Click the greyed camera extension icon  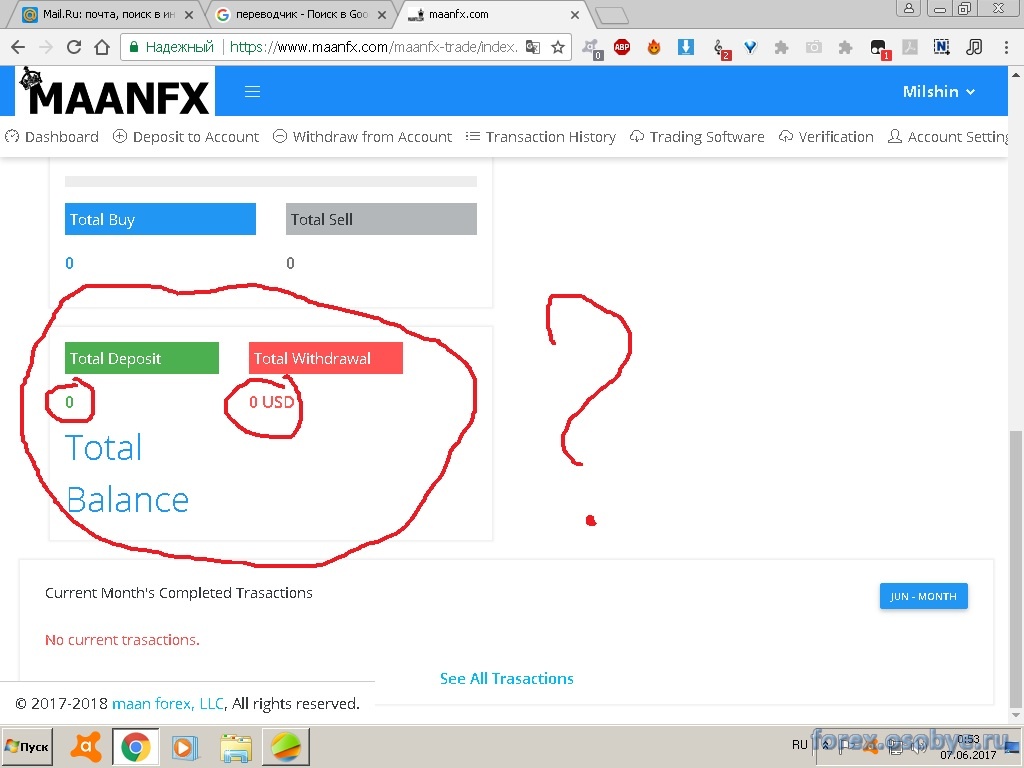pos(814,47)
